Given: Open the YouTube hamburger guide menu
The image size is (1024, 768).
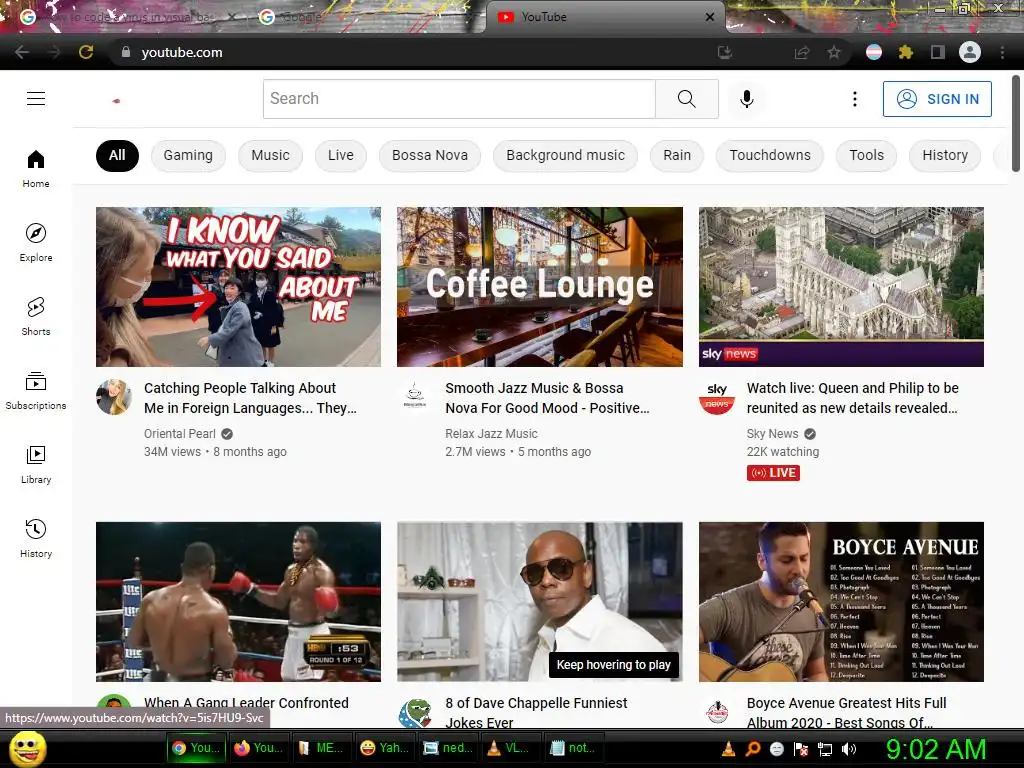Looking at the screenshot, I should (36, 99).
